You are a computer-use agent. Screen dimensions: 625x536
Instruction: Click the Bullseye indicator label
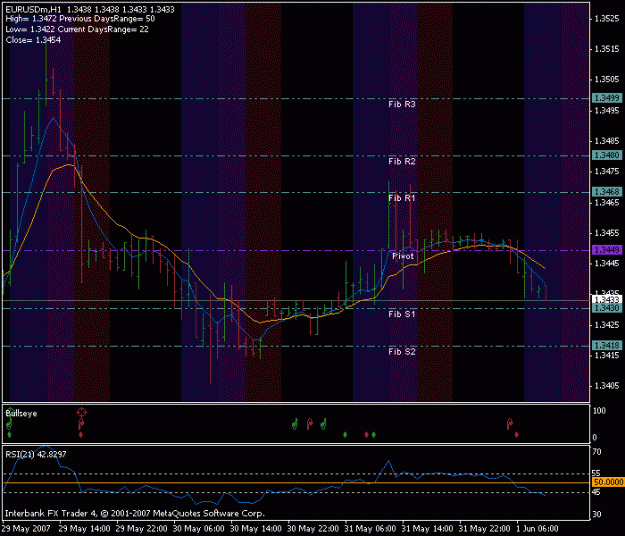click(21, 413)
